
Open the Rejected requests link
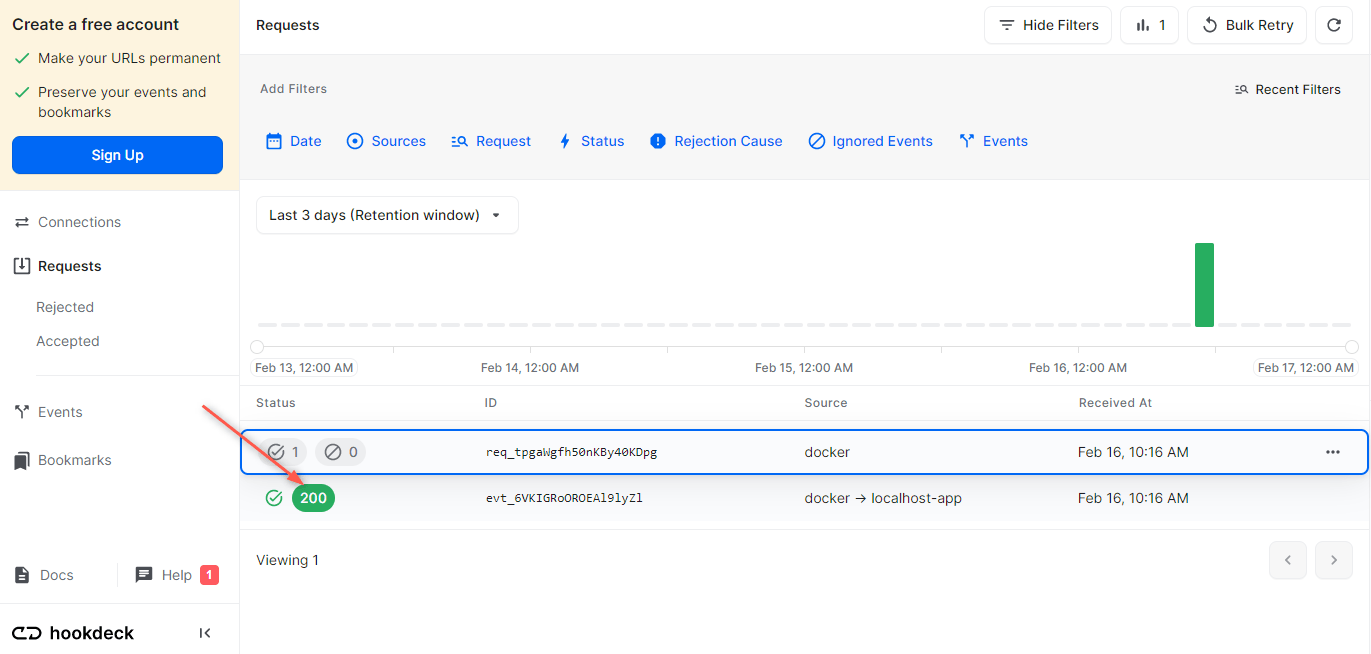tap(65, 307)
